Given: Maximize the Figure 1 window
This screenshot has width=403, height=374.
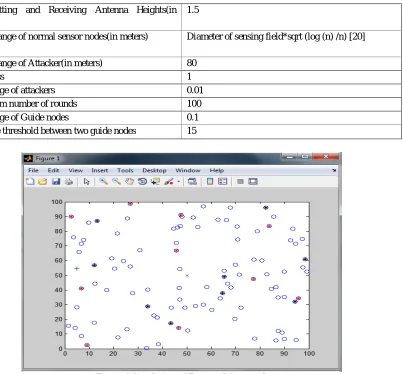Looking at the screenshot, I should click(x=305, y=156).
